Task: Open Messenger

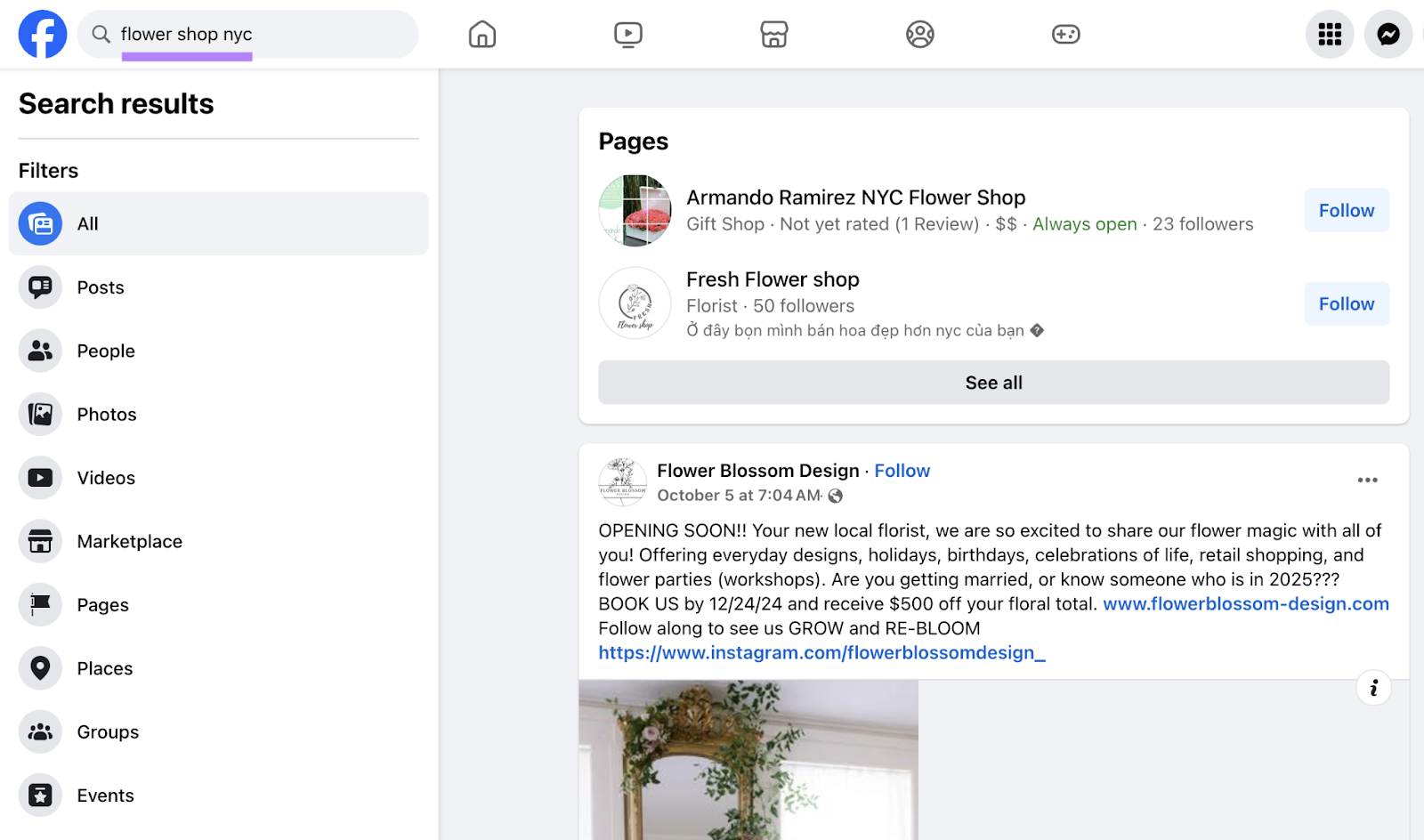Action: [1387, 34]
